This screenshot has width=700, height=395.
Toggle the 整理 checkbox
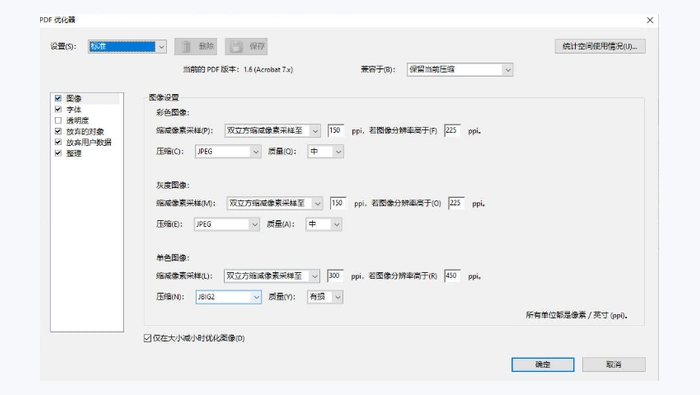point(58,153)
